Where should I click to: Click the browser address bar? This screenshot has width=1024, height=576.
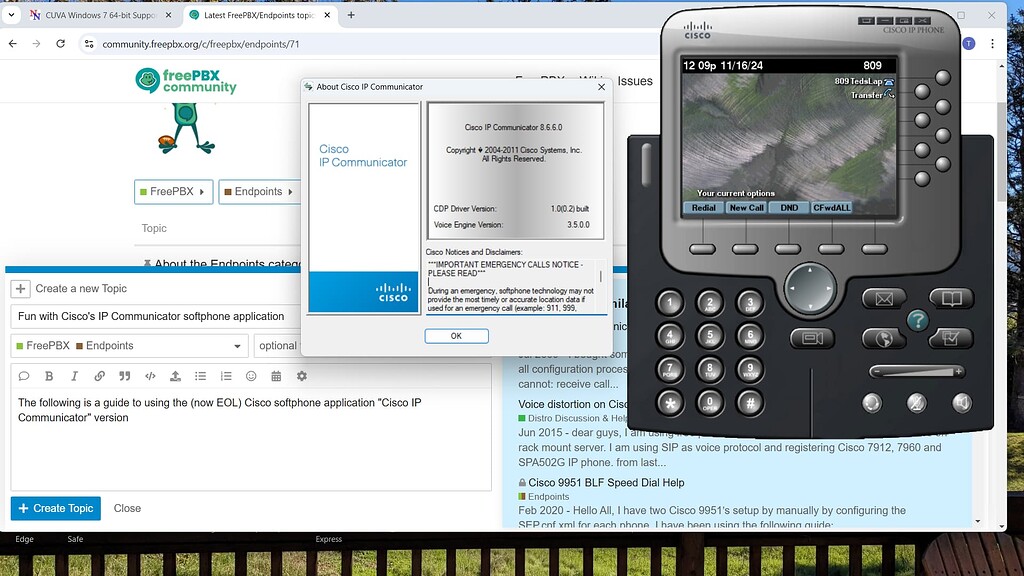coord(200,43)
